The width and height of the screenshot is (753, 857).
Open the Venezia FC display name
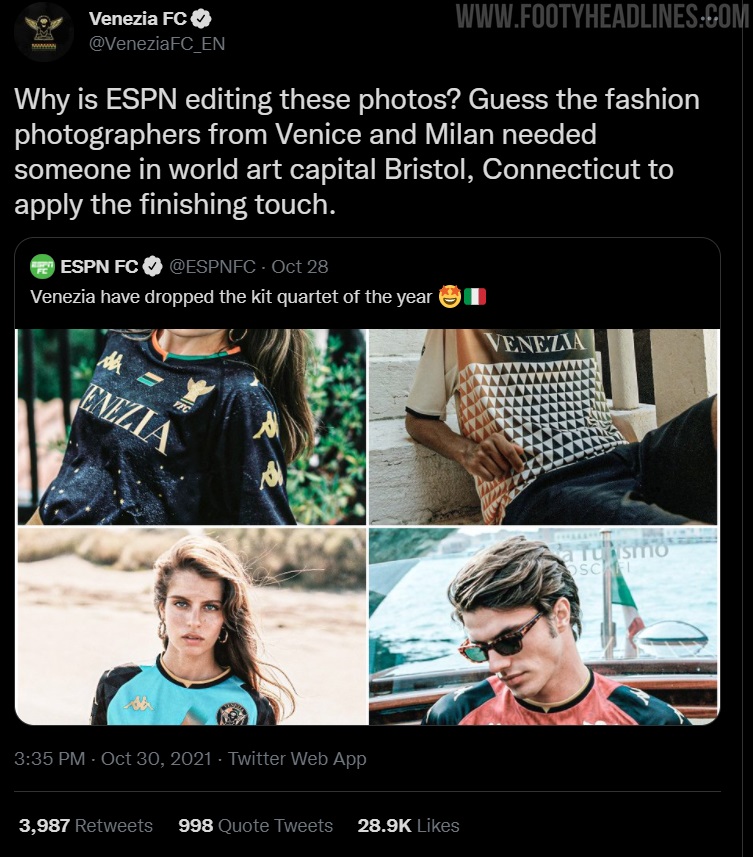138,19
